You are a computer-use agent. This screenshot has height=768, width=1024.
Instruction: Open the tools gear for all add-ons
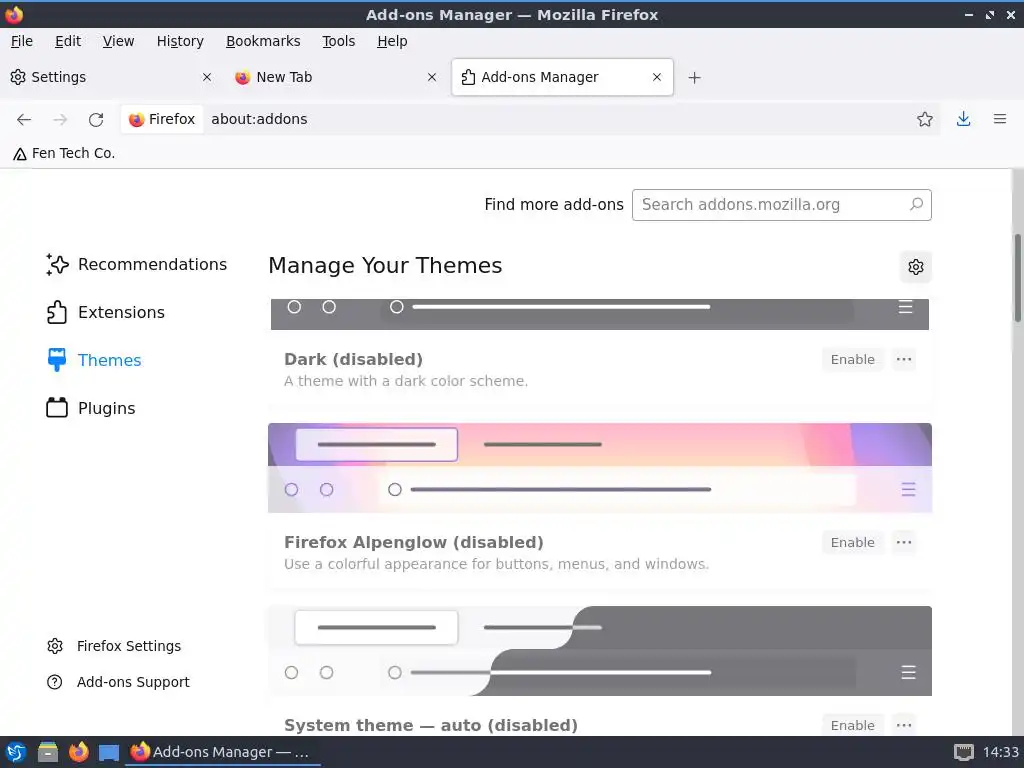(x=916, y=266)
